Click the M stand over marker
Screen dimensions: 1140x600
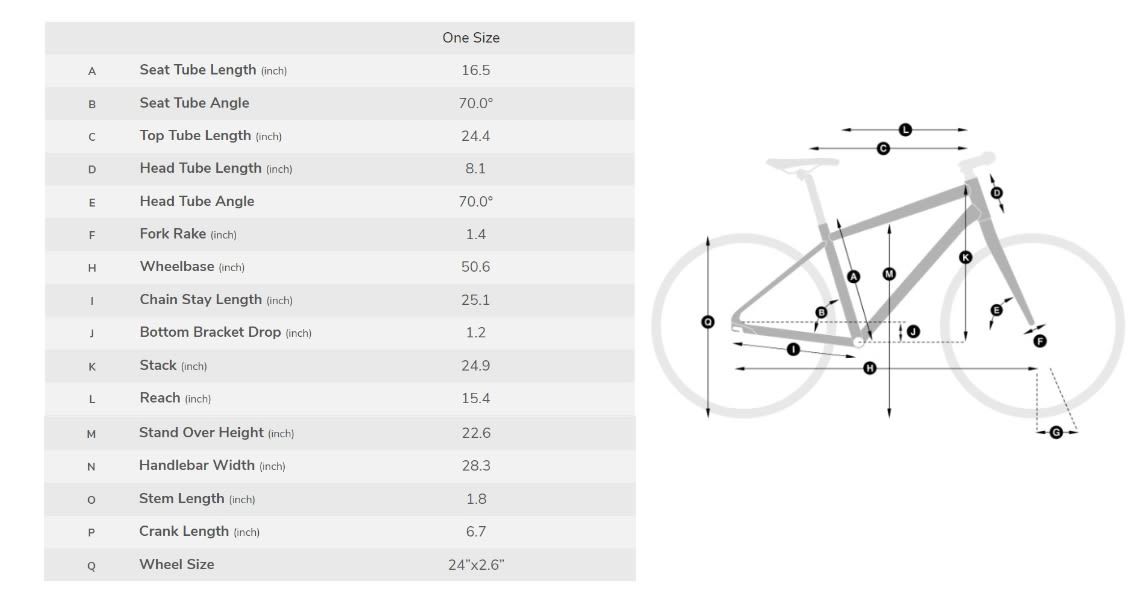click(889, 274)
